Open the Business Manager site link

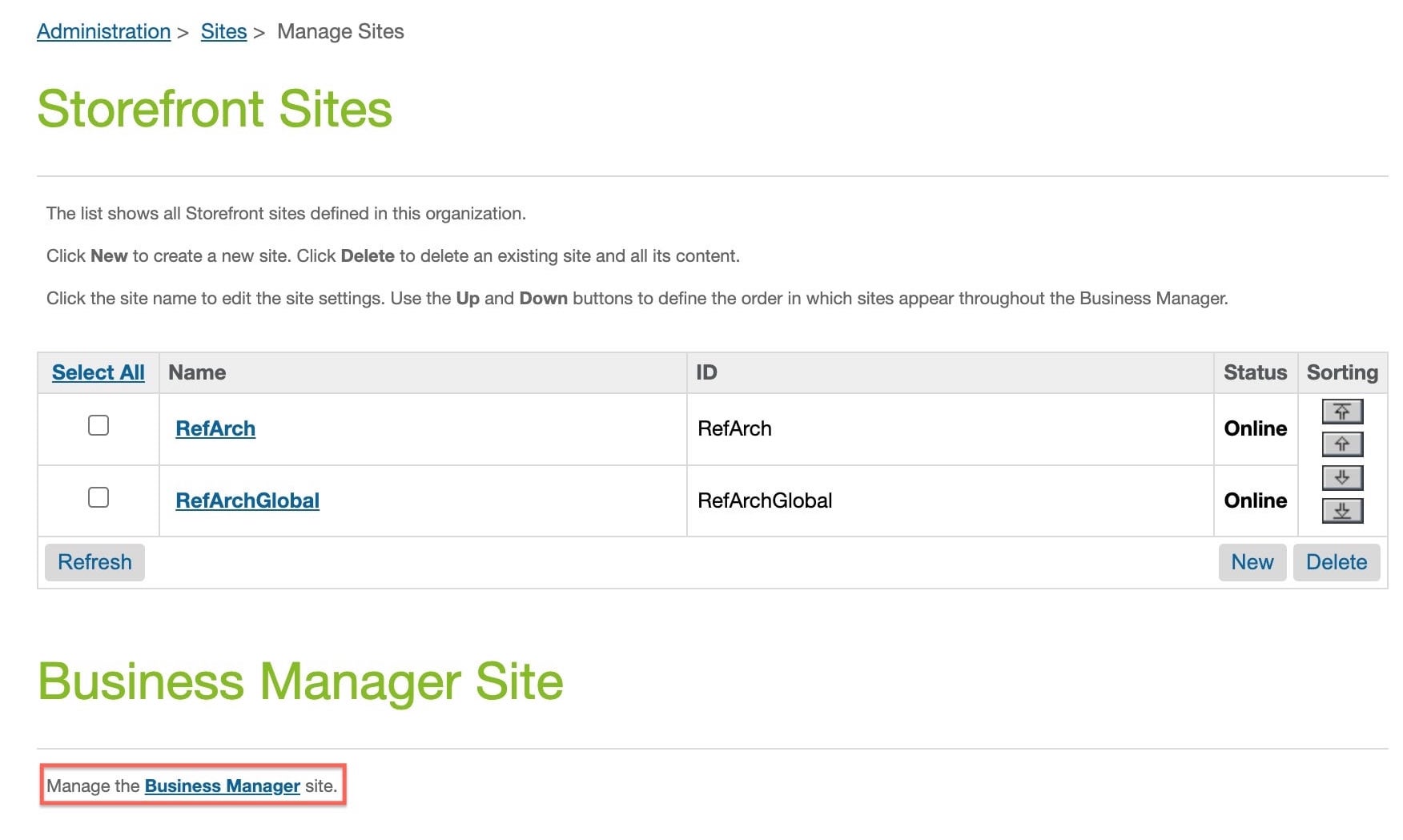pos(223,786)
